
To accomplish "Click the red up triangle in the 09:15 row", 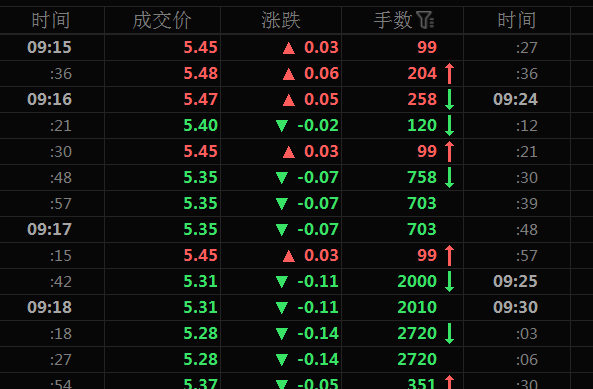I will click(289, 48).
